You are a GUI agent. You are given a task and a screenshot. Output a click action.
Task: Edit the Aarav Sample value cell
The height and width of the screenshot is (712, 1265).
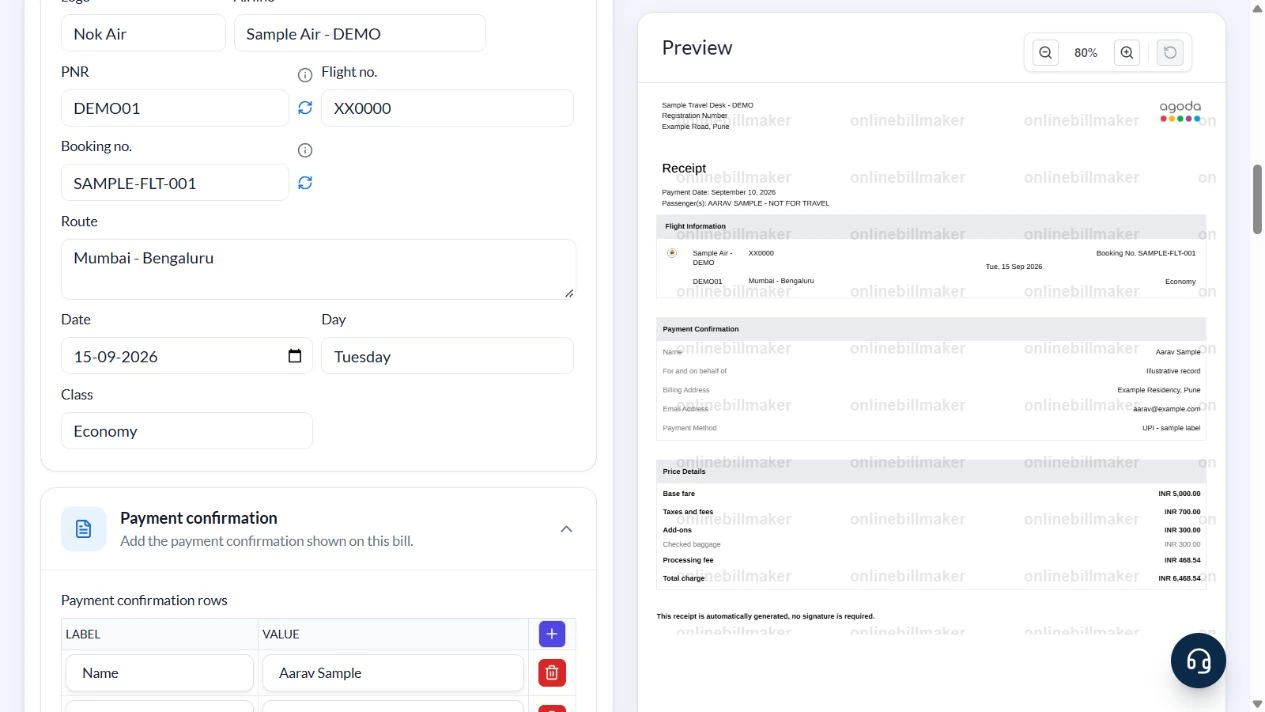(393, 673)
